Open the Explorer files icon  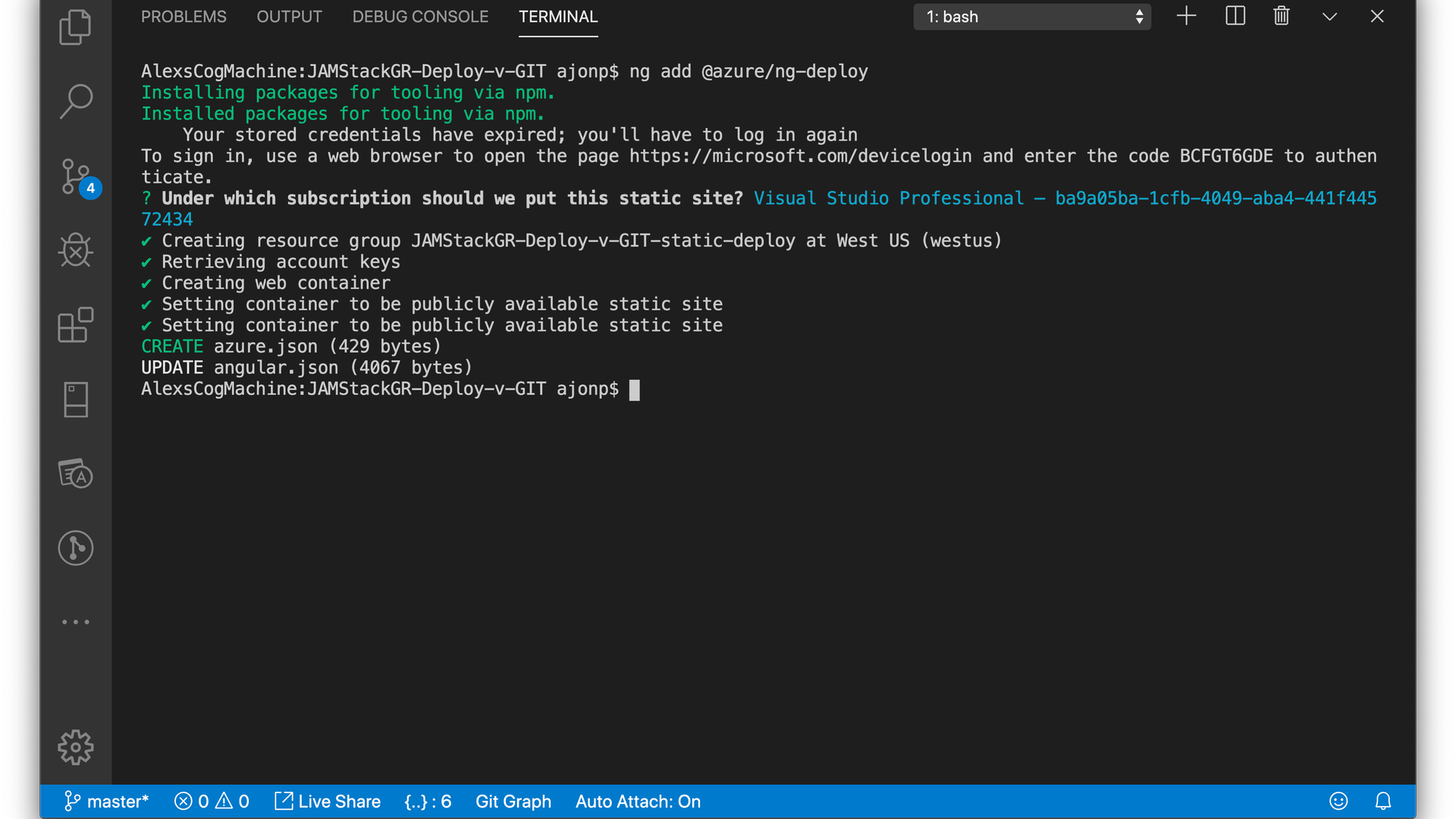(75, 27)
